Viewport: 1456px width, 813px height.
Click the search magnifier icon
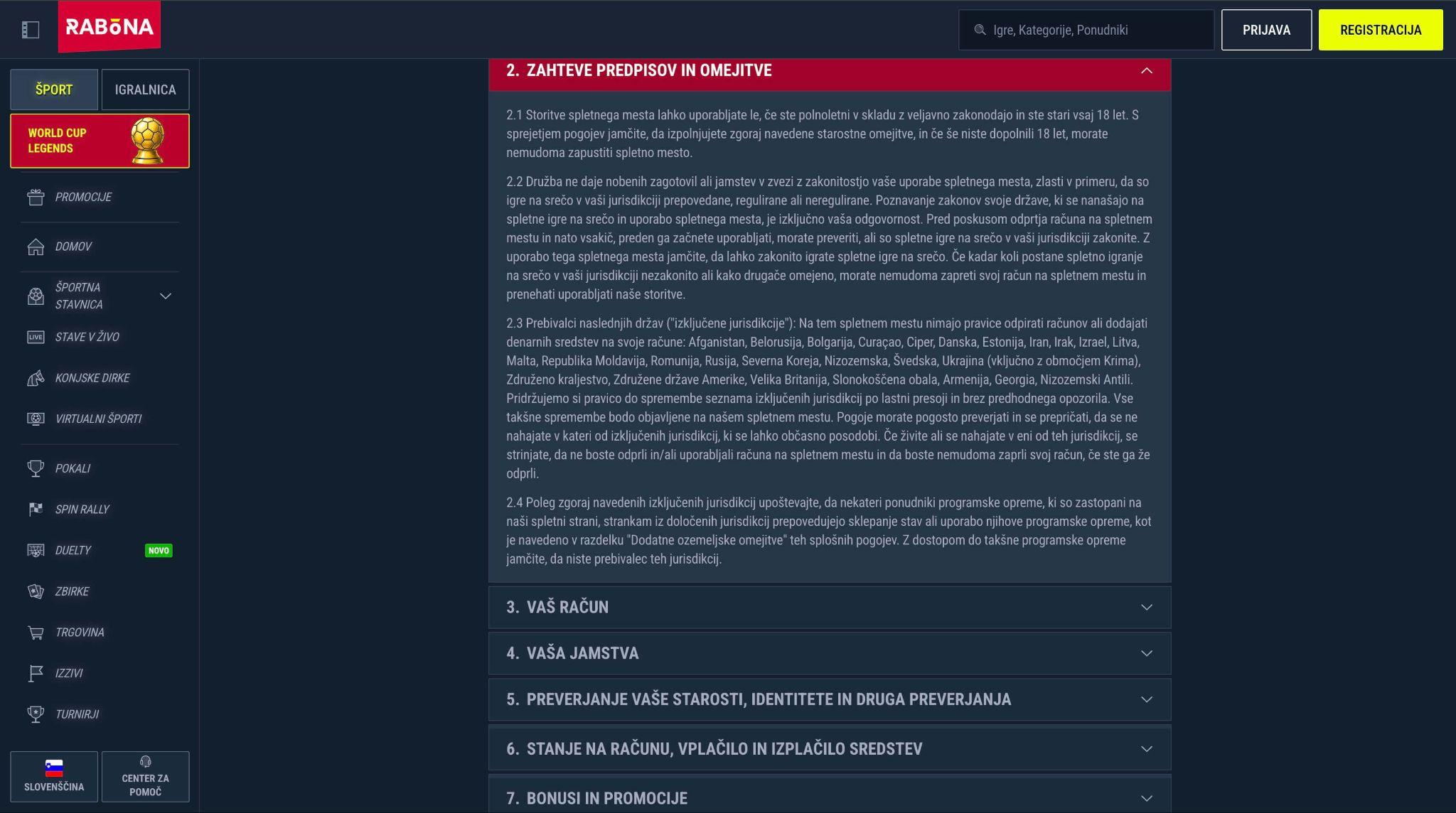[980, 30]
